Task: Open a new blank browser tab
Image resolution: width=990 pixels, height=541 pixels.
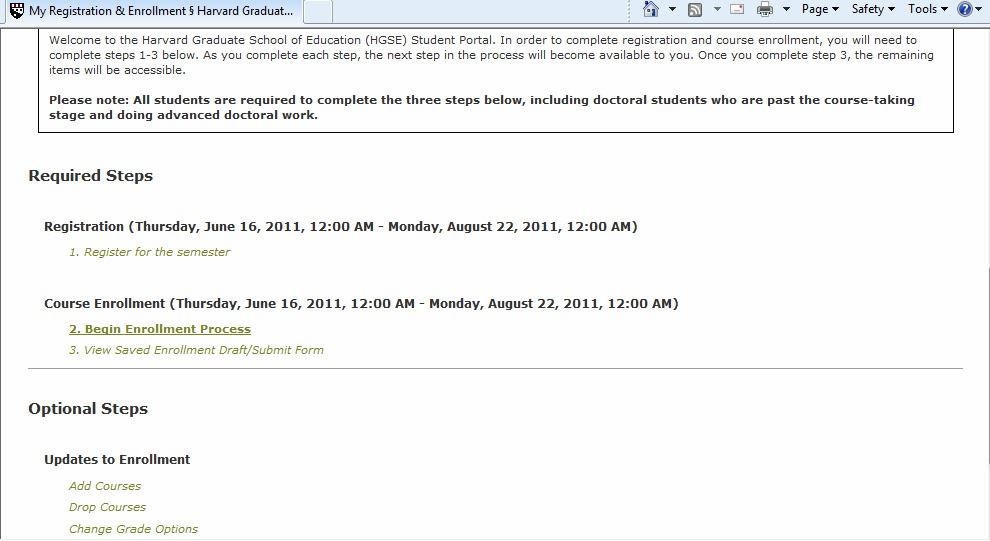Action: (318, 11)
